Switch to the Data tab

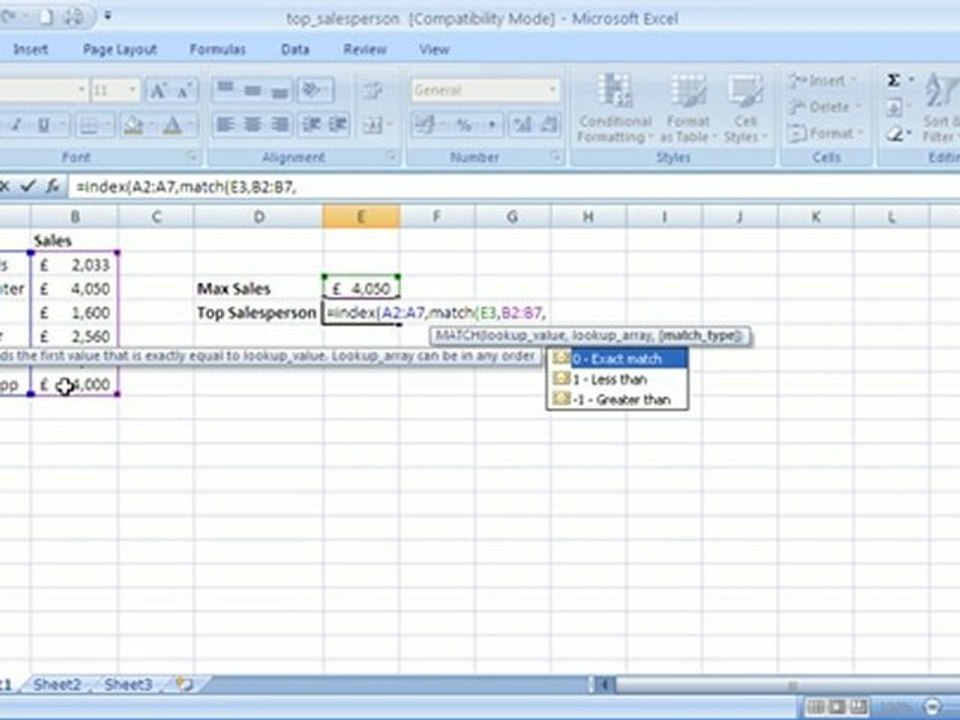(x=295, y=50)
